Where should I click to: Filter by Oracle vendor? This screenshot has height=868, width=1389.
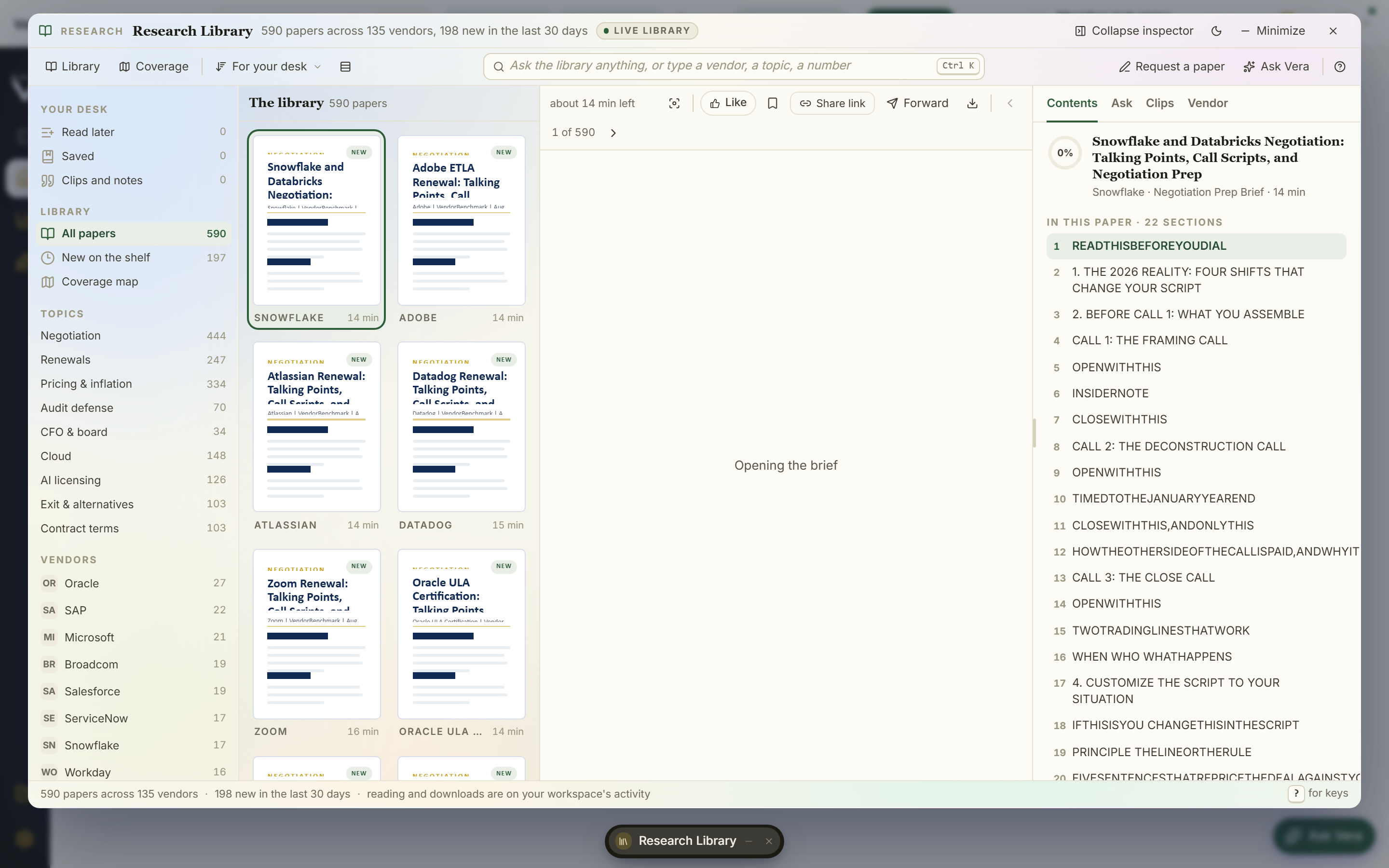point(133,583)
